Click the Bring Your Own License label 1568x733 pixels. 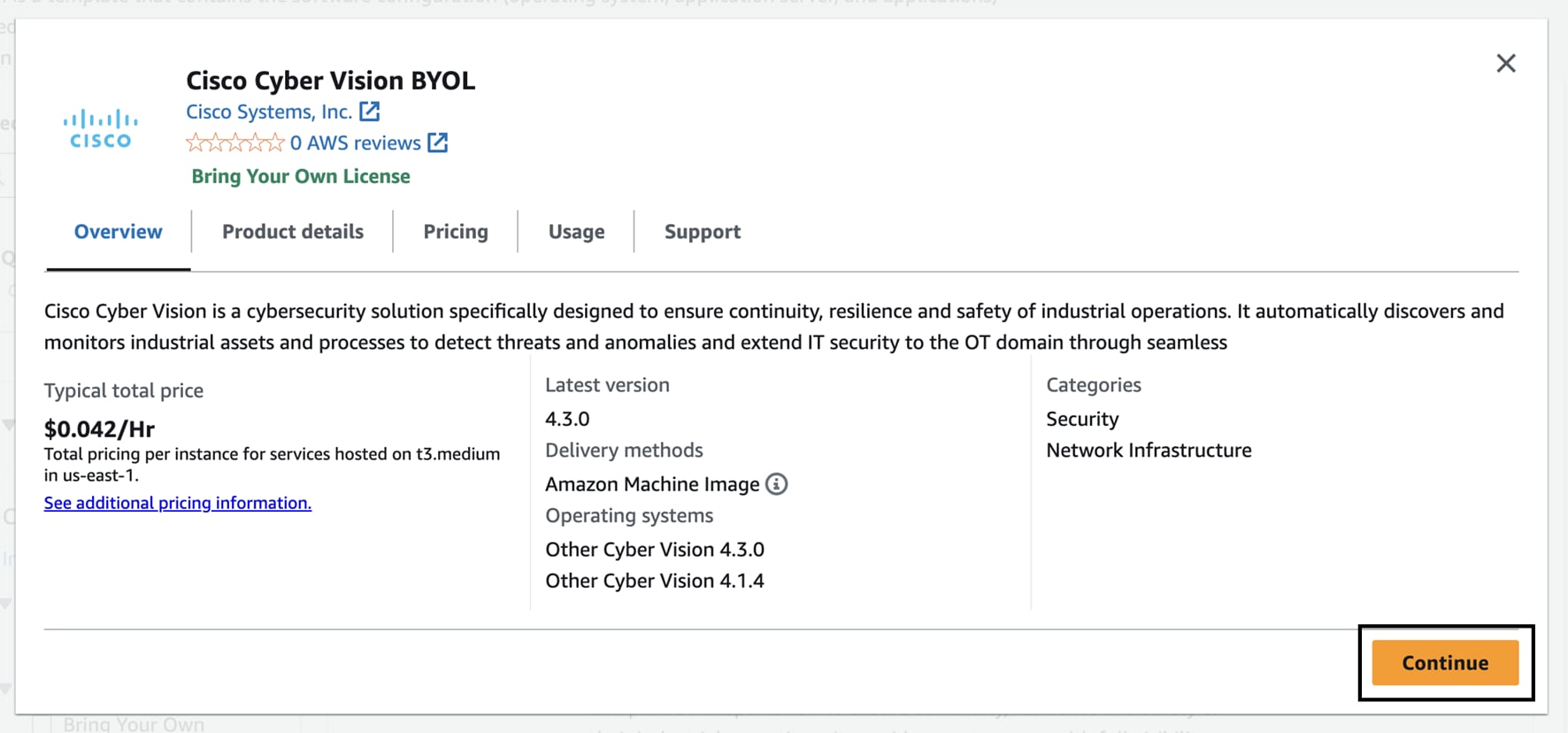point(301,176)
